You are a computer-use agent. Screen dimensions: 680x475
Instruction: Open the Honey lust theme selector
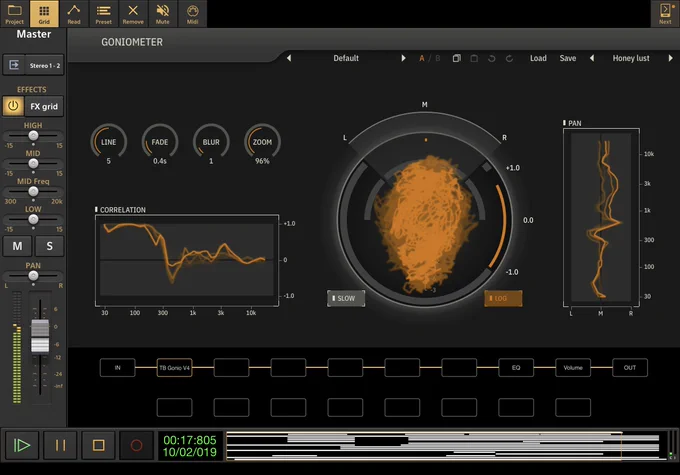point(631,58)
